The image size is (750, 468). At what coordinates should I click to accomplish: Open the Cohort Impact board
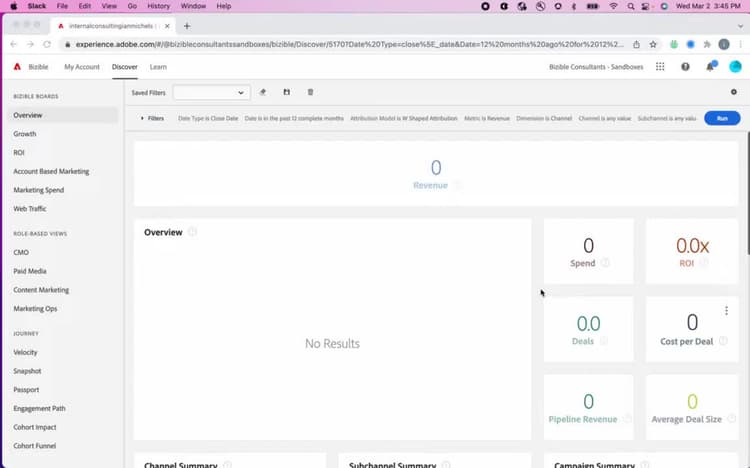pyautogui.click(x=35, y=427)
